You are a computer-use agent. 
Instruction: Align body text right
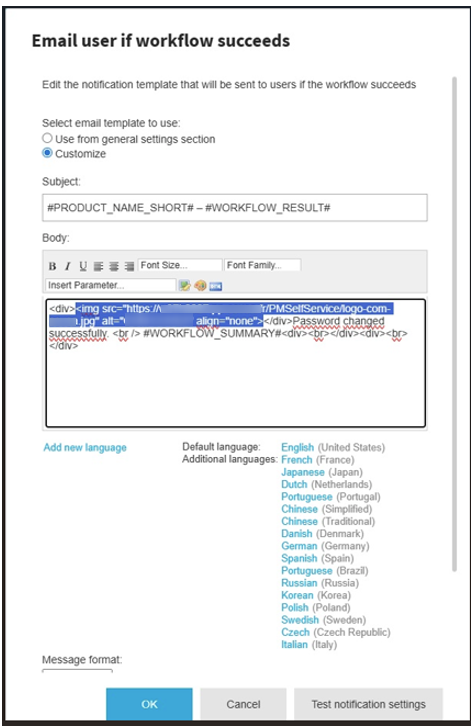coord(129,266)
